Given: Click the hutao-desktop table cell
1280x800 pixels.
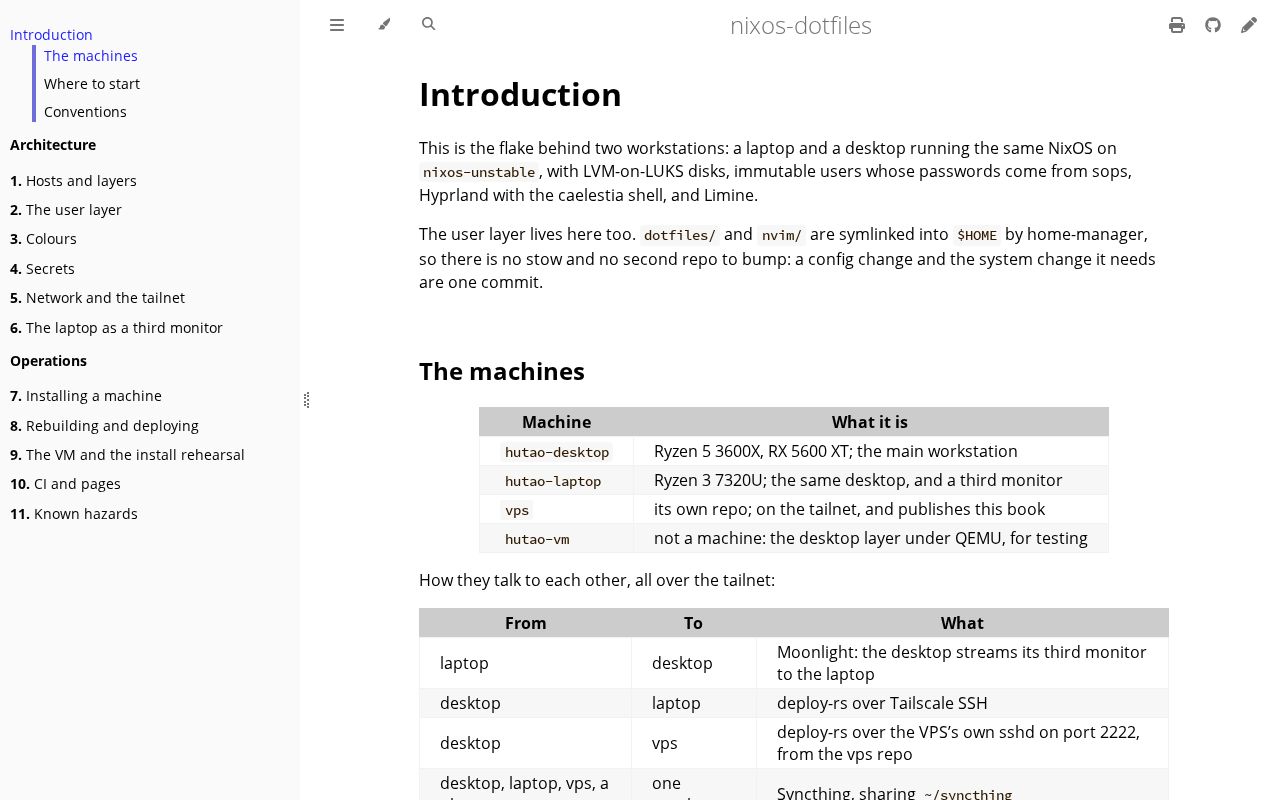Looking at the screenshot, I should (557, 452).
